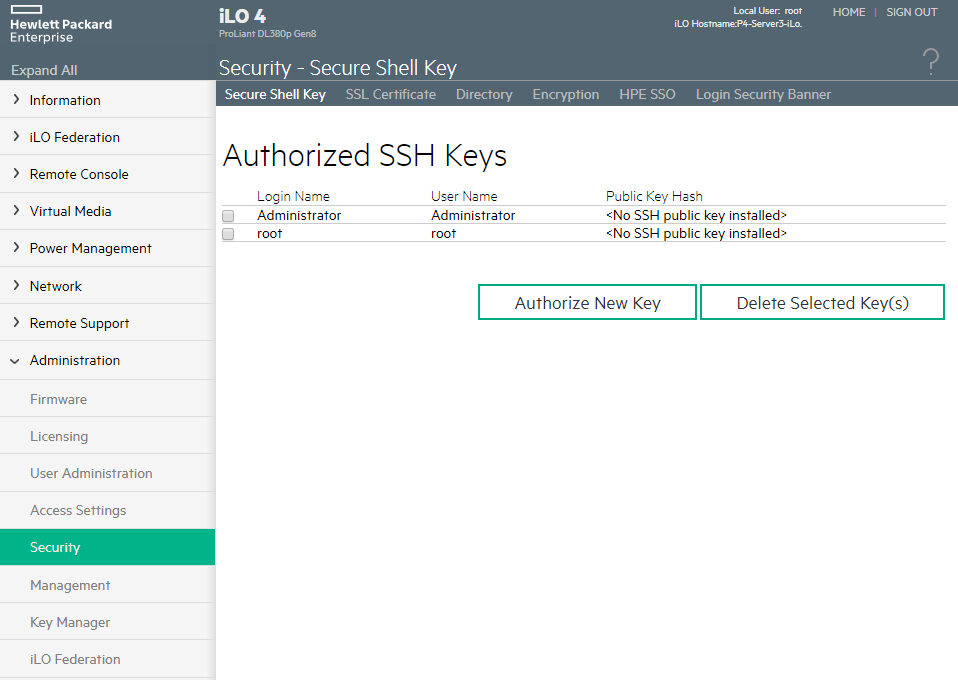Image resolution: width=958 pixels, height=680 pixels.
Task: Click the Network menu label
Action: [56, 286]
